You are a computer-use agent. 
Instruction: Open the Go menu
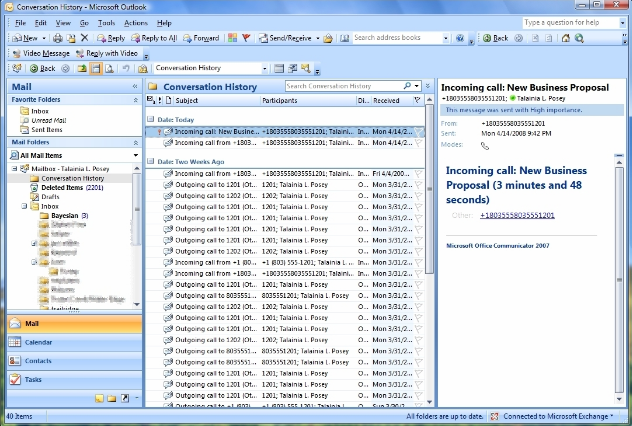pos(84,23)
